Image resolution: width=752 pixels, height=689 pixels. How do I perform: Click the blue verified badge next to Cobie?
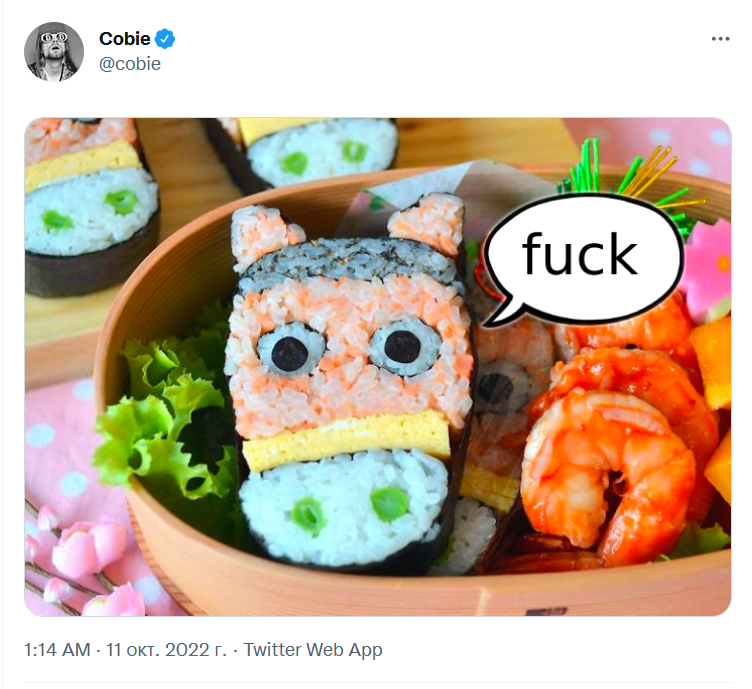click(166, 39)
